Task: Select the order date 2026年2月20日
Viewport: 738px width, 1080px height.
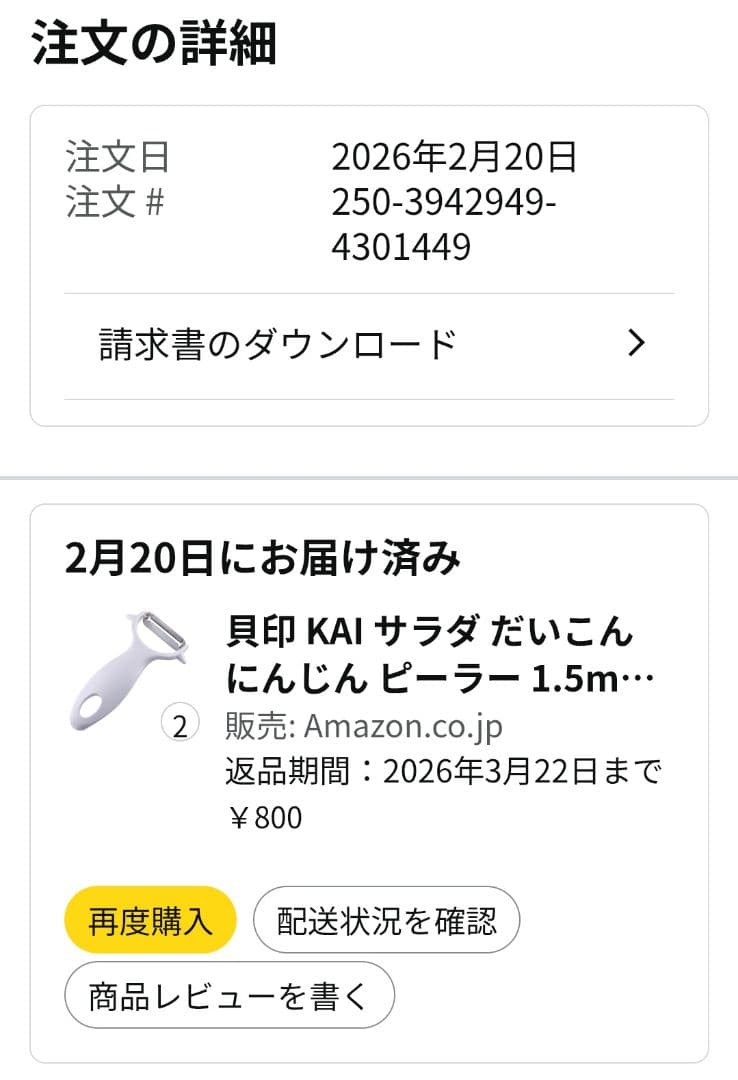Action: (453, 156)
